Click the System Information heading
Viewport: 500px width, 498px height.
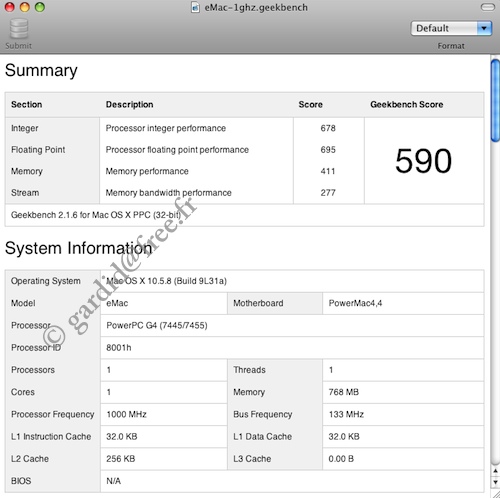(79, 248)
